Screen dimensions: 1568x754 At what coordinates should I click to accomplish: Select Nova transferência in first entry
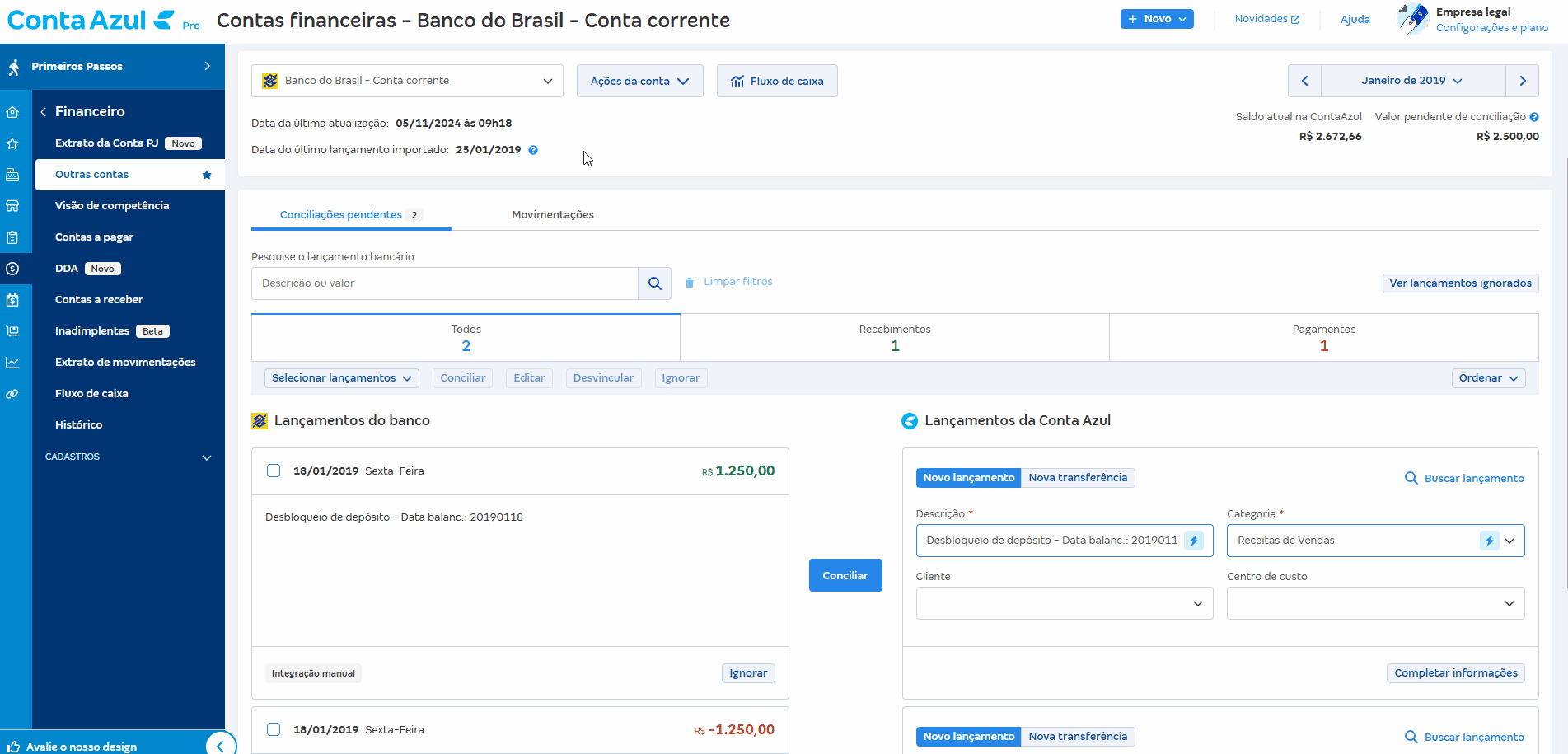click(x=1078, y=478)
